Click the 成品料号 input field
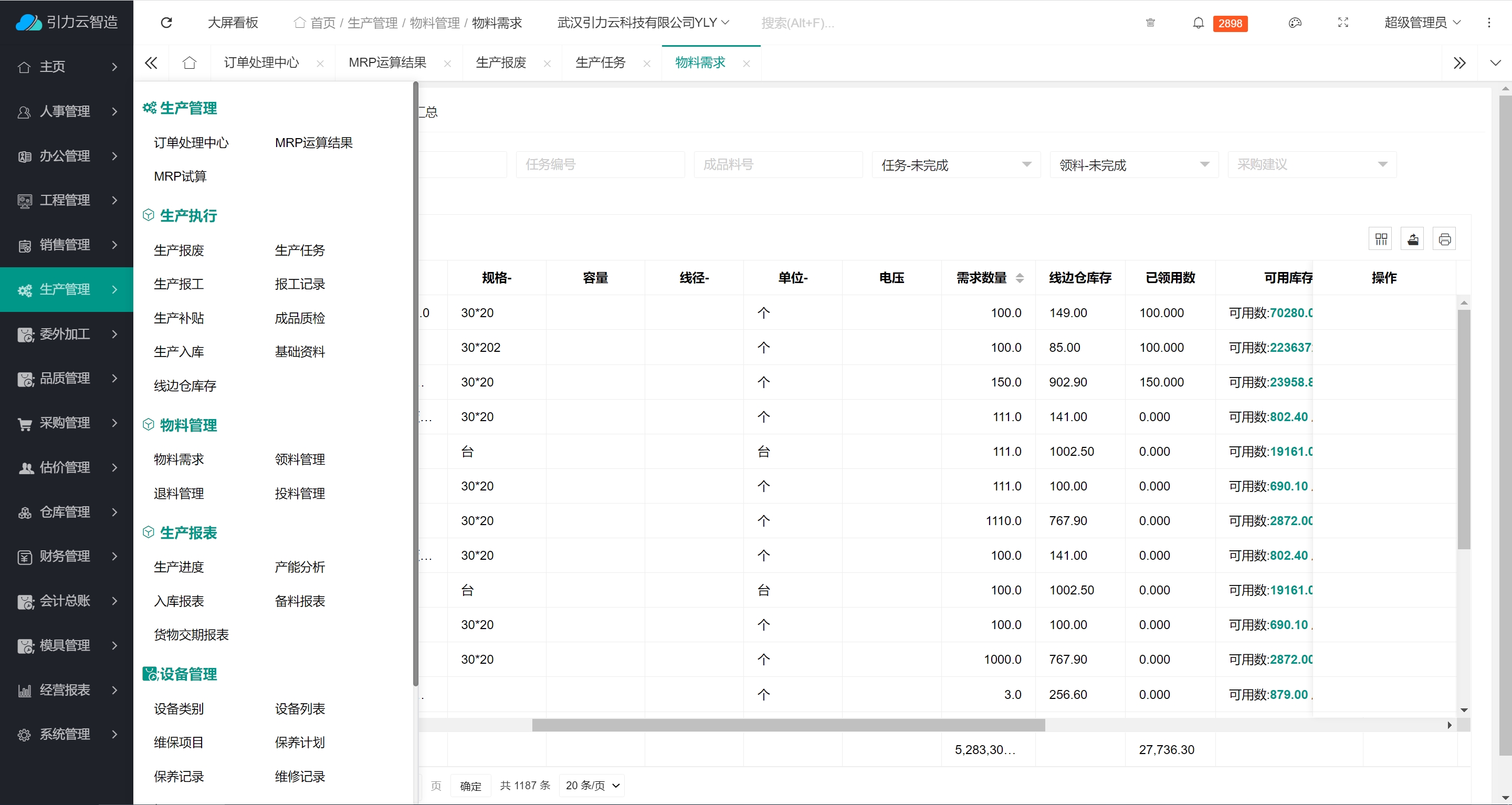1512x805 pixels. [x=778, y=165]
